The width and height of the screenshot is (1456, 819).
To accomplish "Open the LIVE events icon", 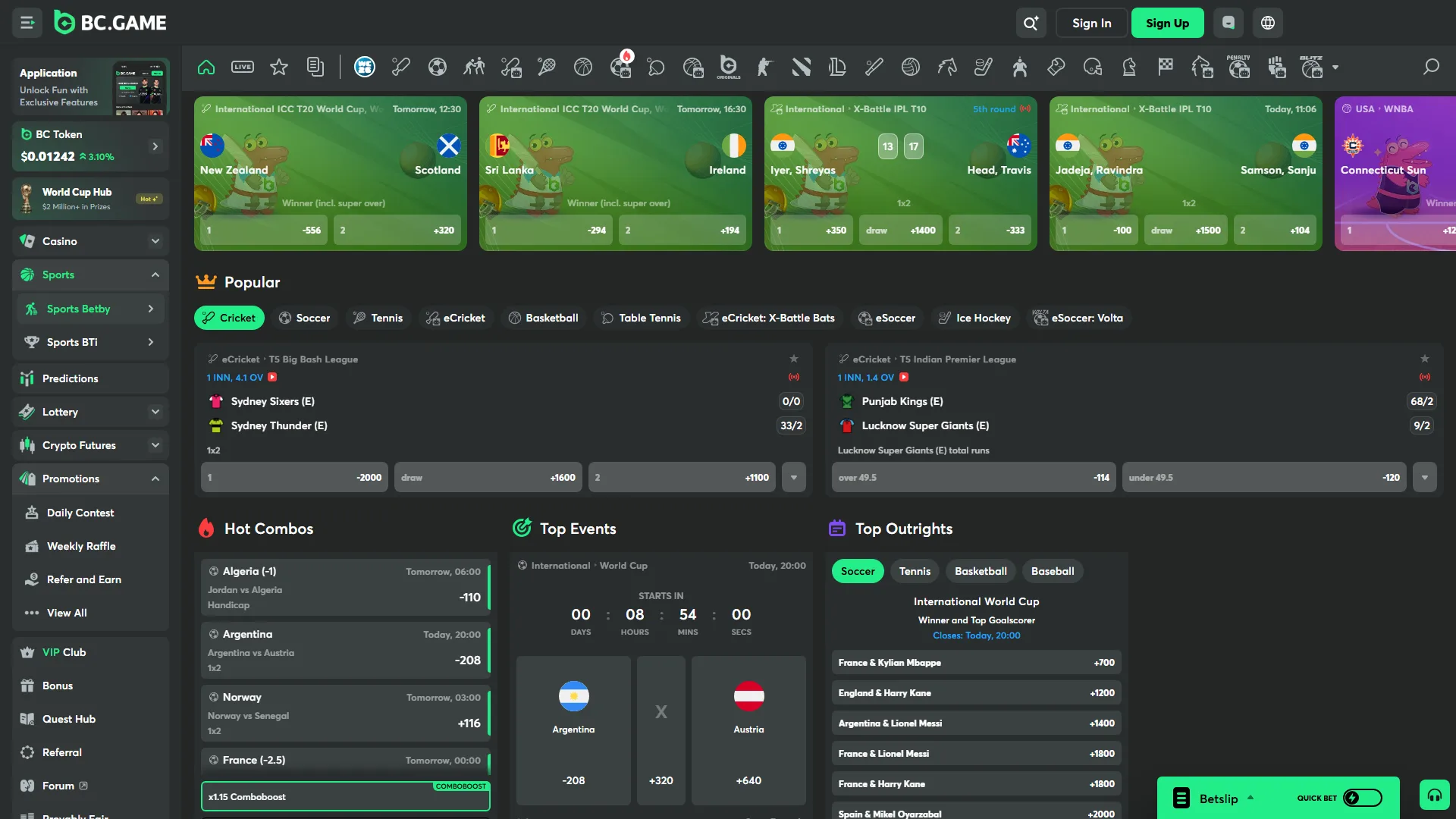I will 243,67.
